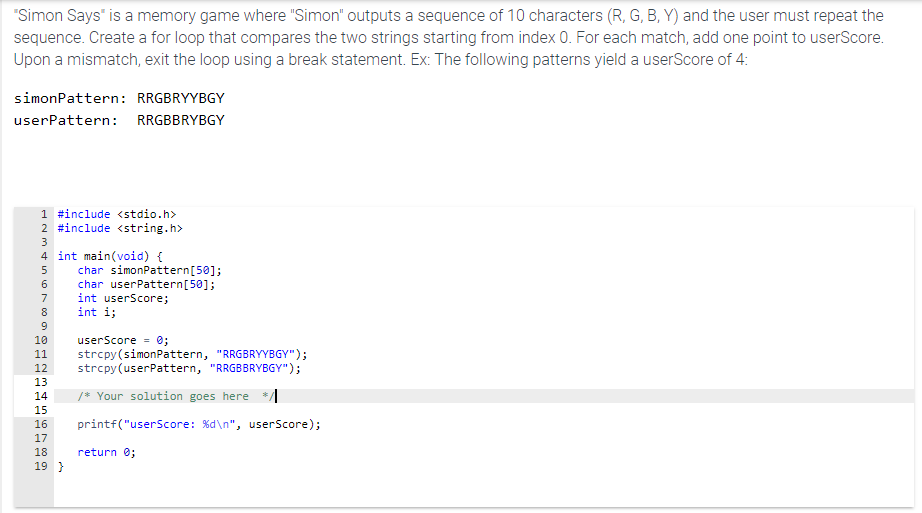
Task: Click the printf userScore statement
Action: pos(199,425)
